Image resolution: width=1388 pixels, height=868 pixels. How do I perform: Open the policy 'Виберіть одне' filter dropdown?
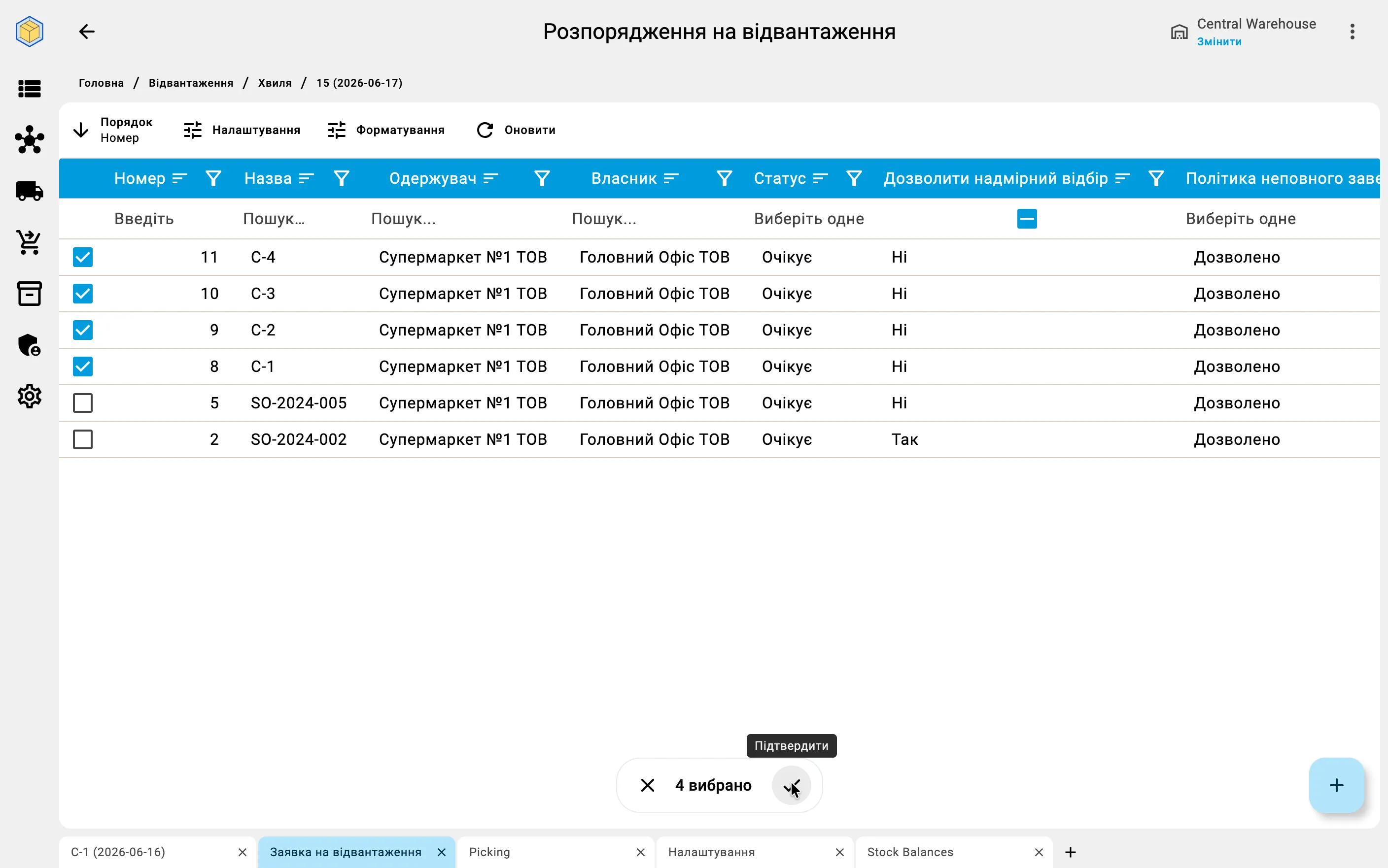[x=1279, y=219]
